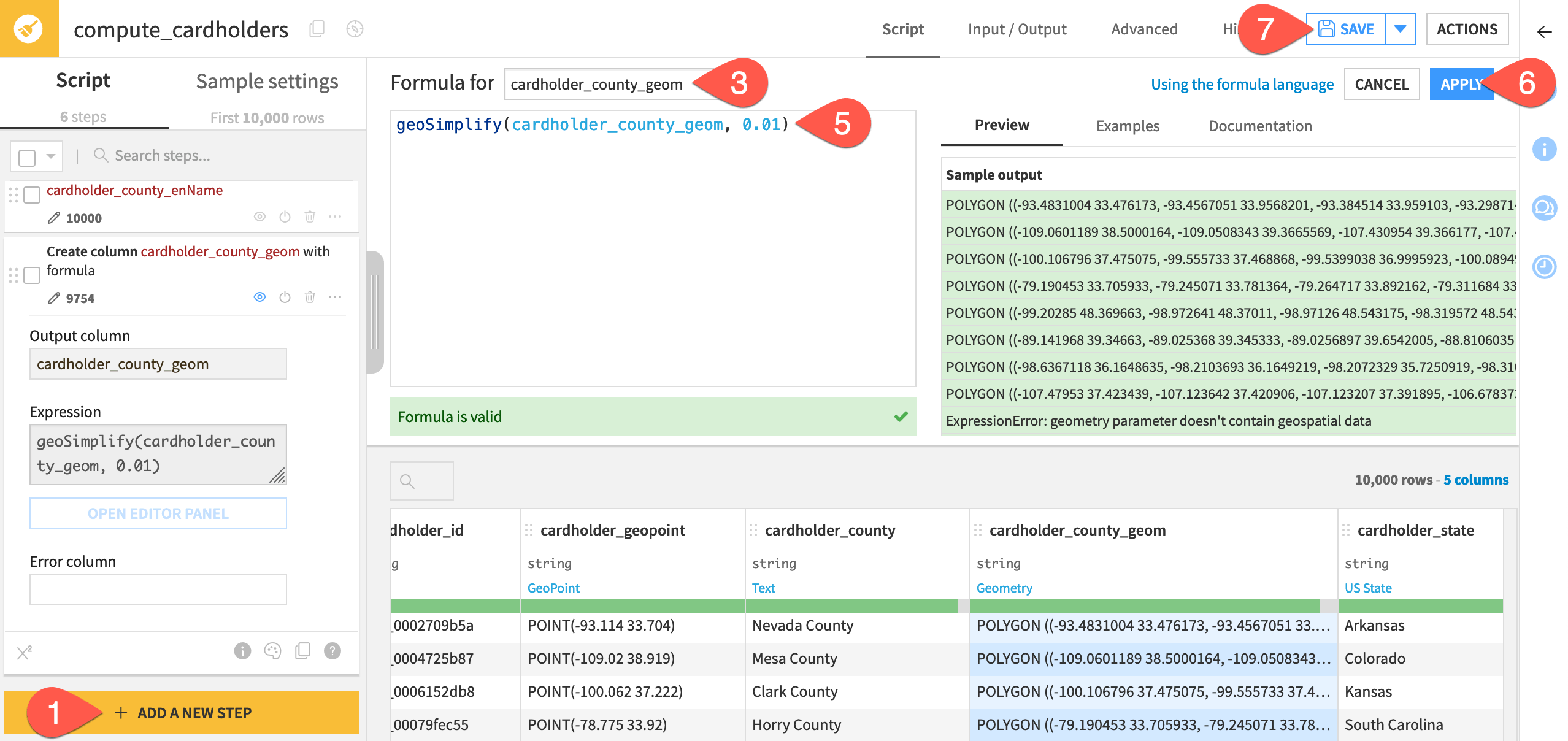Open the info details icon in right sidebar

click(x=1544, y=149)
